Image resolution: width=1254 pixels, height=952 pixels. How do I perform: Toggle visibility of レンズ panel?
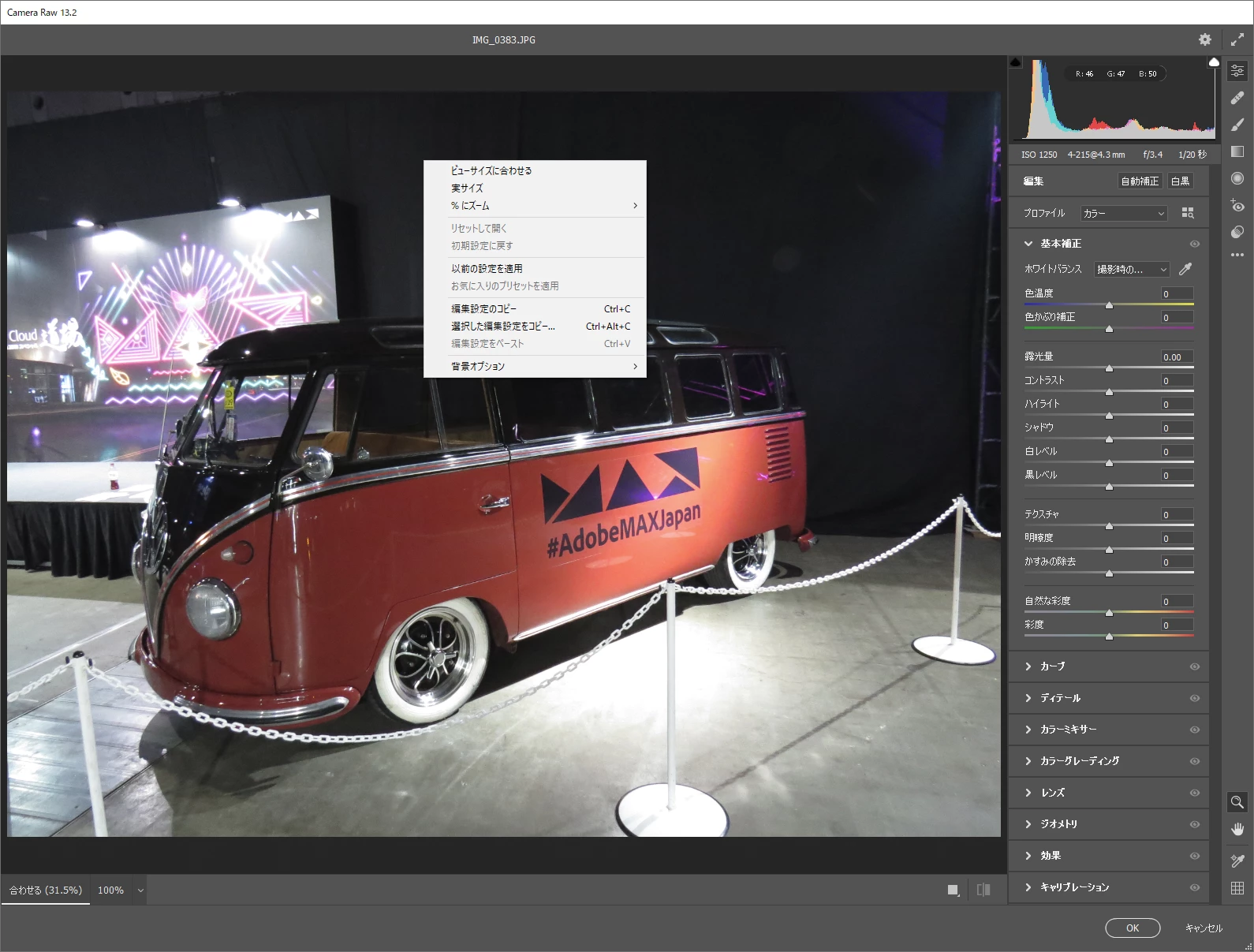pyautogui.click(x=1194, y=793)
